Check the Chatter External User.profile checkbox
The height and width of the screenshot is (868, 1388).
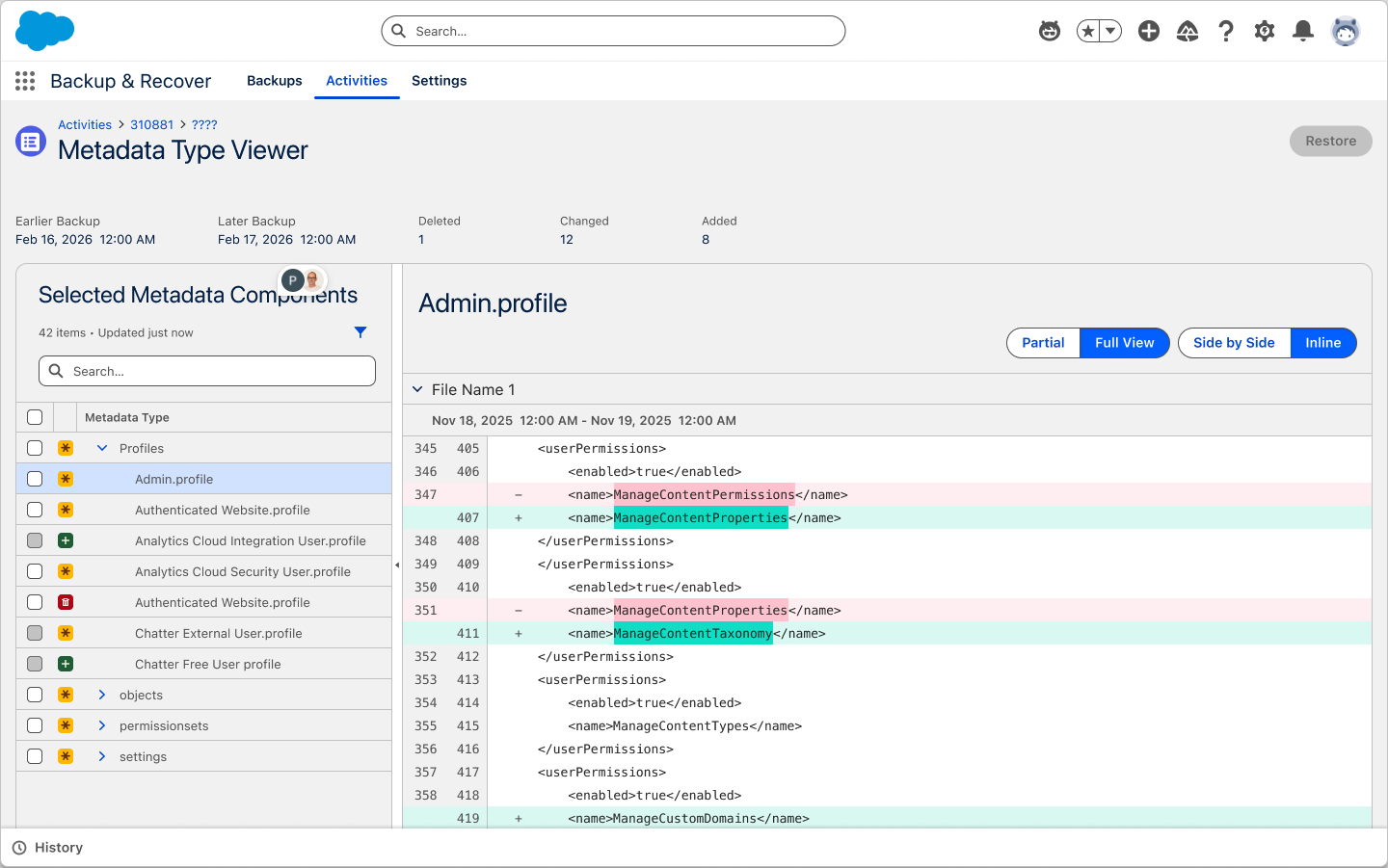(x=35, y=633)
